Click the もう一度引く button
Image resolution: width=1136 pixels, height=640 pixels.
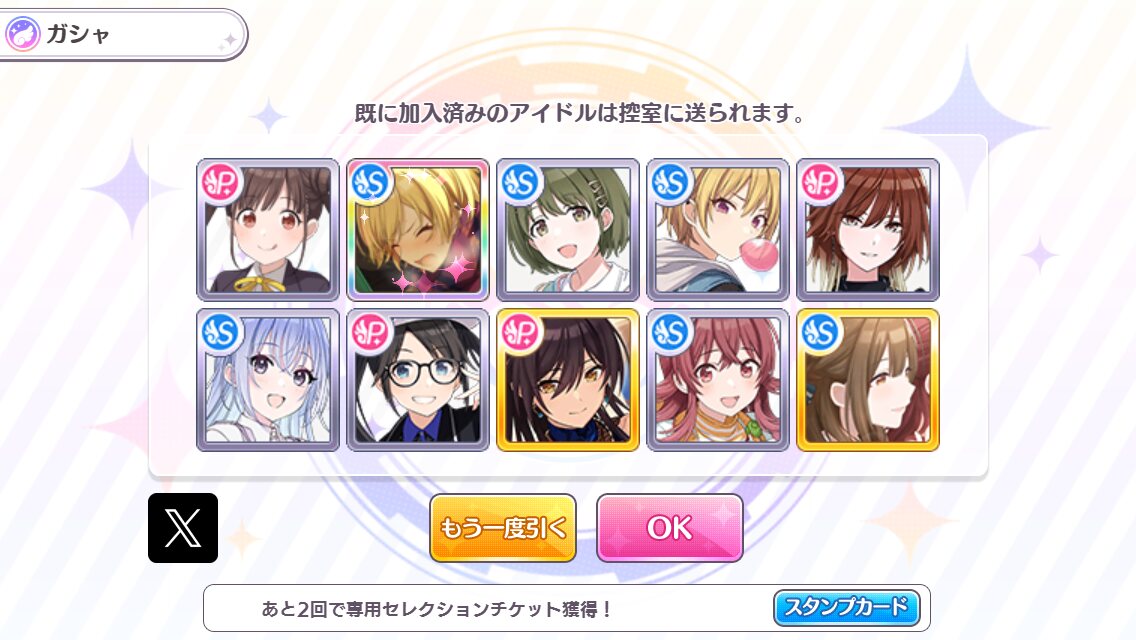pyautogui.click(x=503, y=528)
